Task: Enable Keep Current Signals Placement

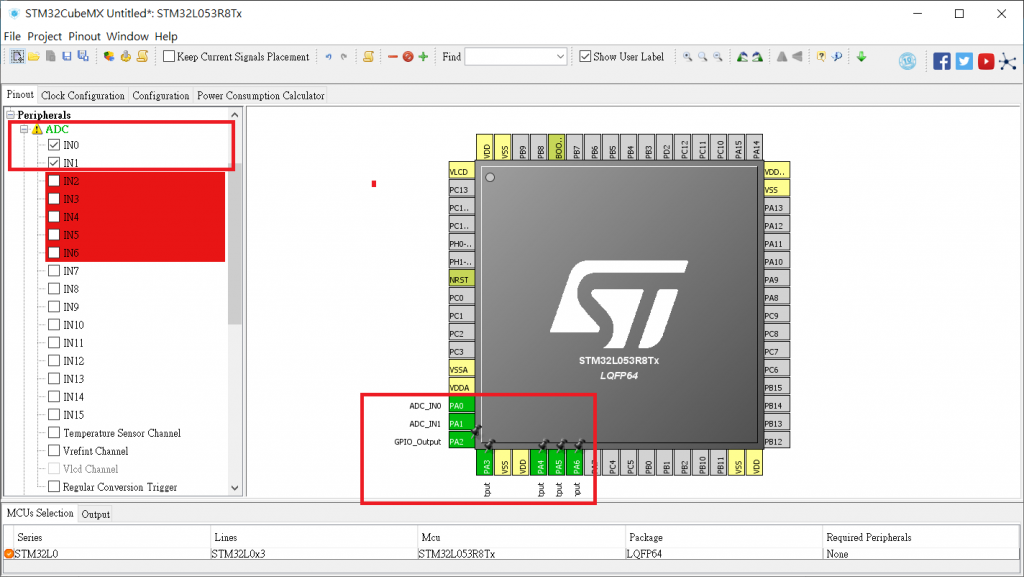Action: click(x=169, y=56)
